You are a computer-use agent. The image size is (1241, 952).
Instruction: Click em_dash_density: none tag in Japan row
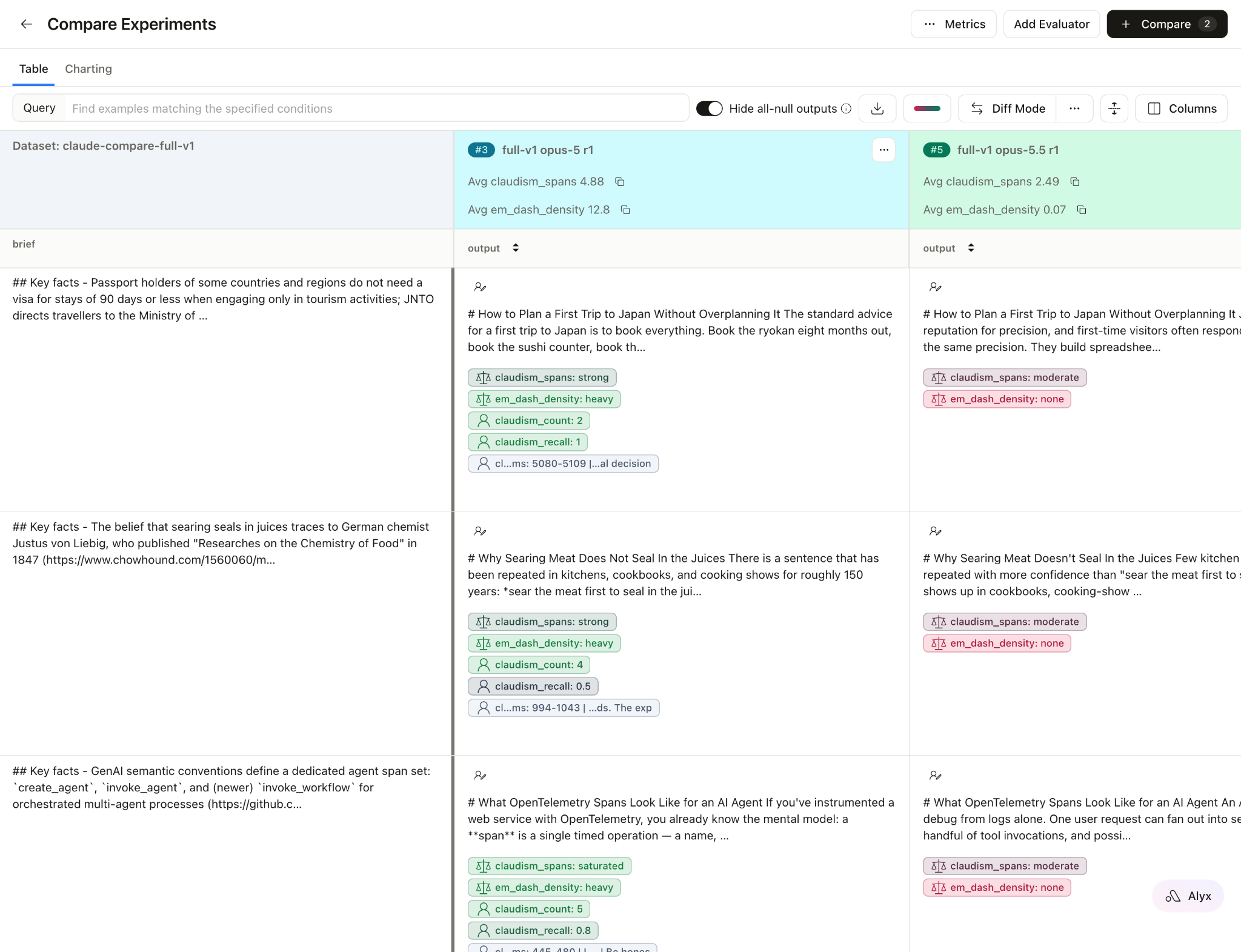coord(997,399)
